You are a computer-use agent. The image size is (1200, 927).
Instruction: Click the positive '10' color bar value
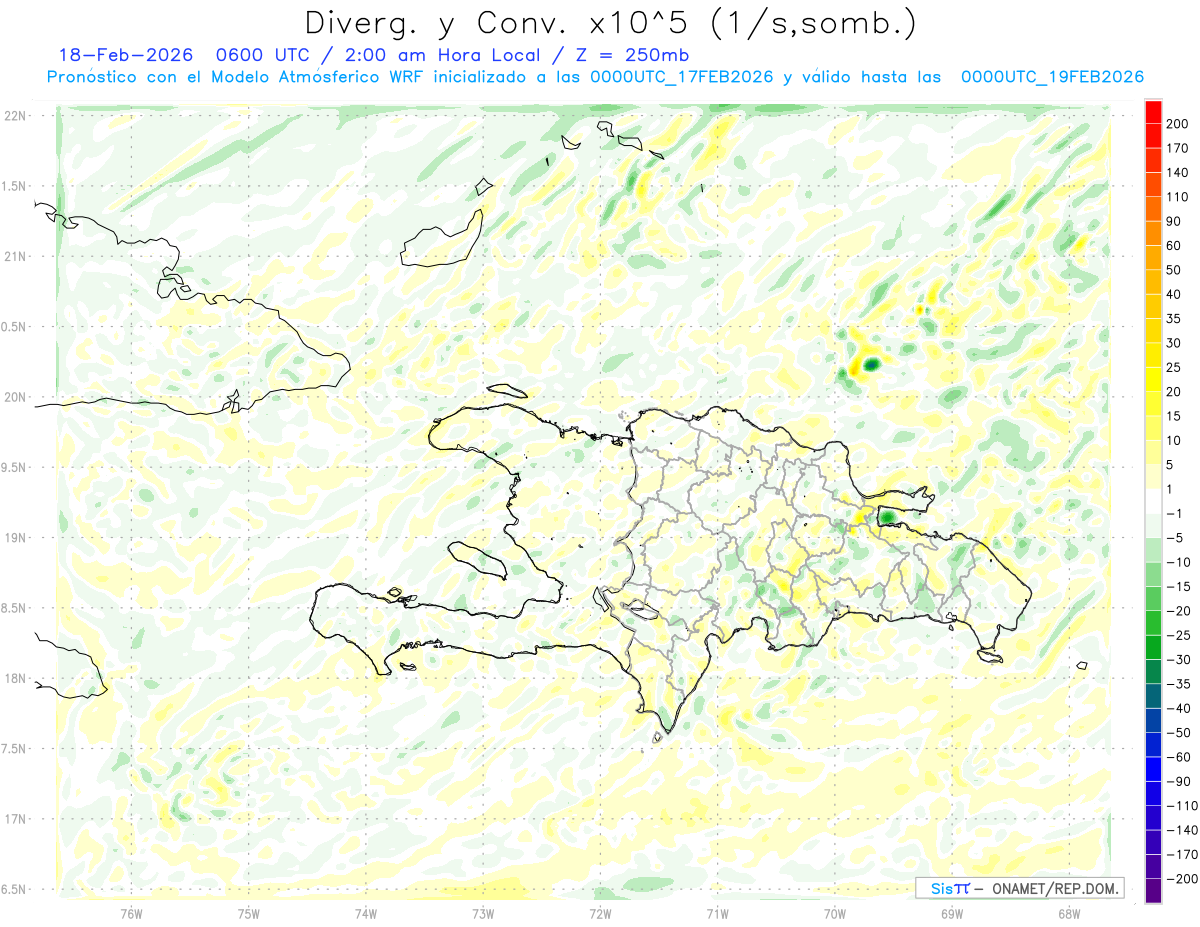(1175, 440)
